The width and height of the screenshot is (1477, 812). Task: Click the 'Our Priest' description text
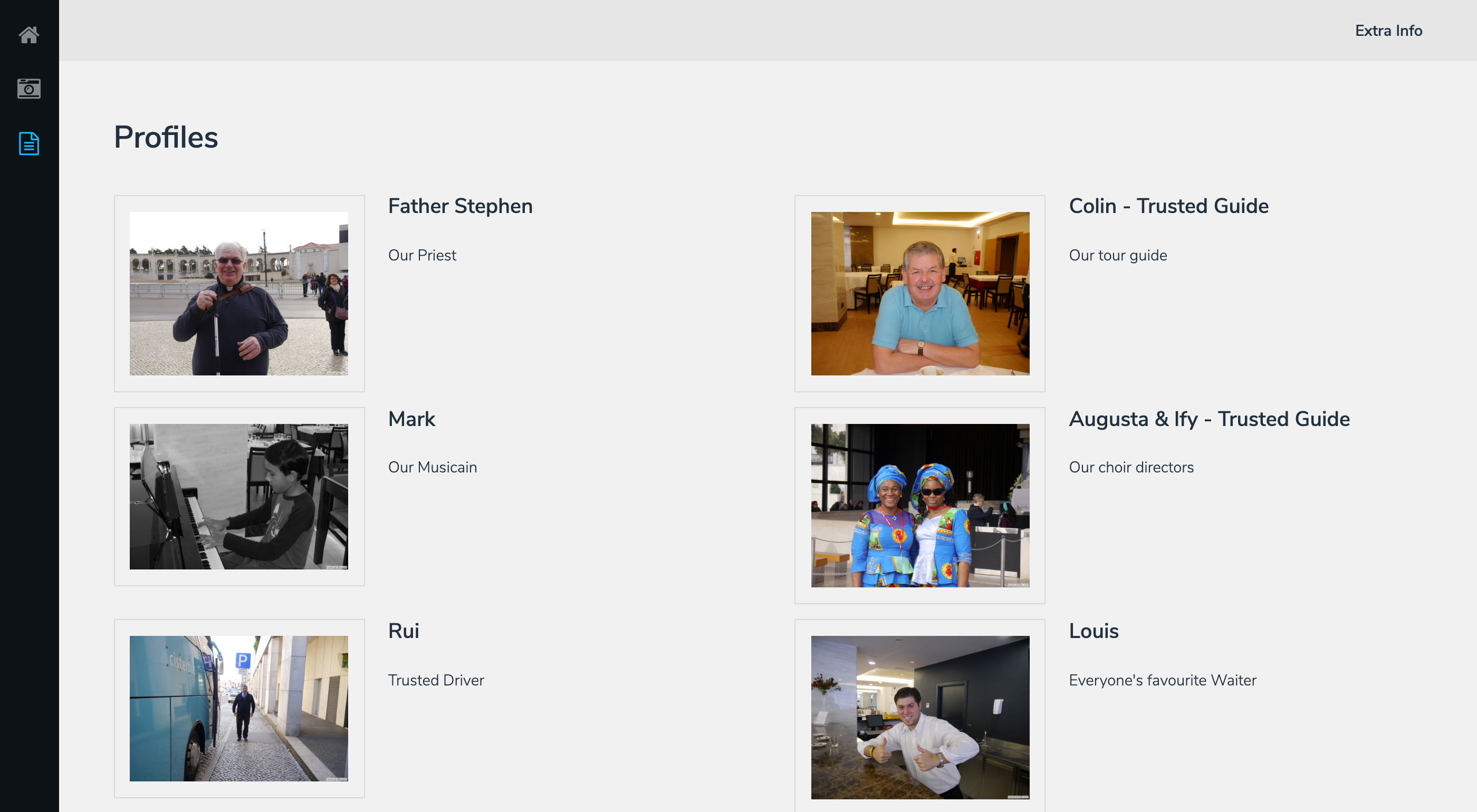pos(422,256)
